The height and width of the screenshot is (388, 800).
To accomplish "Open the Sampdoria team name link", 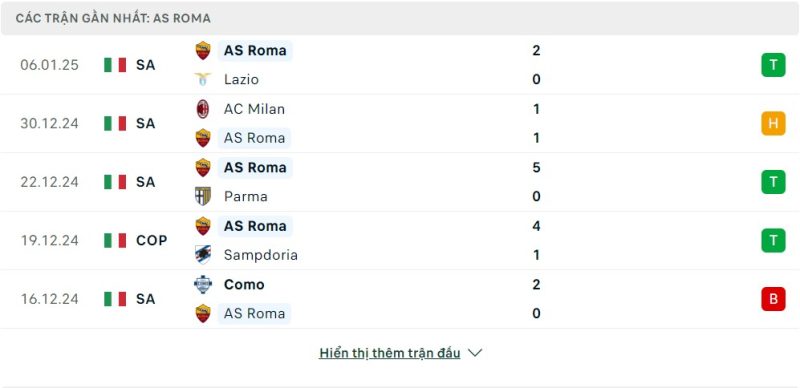I will pyautogui.click(x=261, y=255).
